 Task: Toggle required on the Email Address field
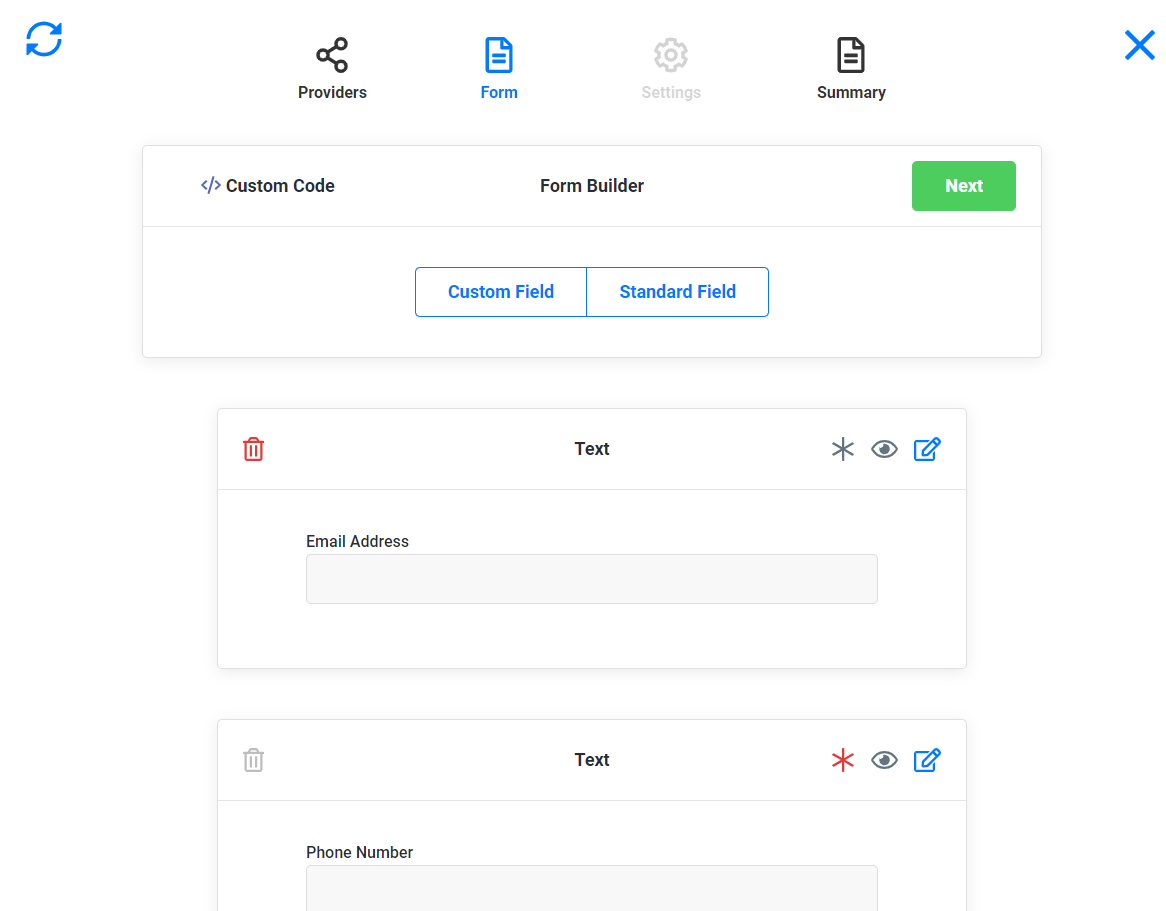tap(842, 449)
